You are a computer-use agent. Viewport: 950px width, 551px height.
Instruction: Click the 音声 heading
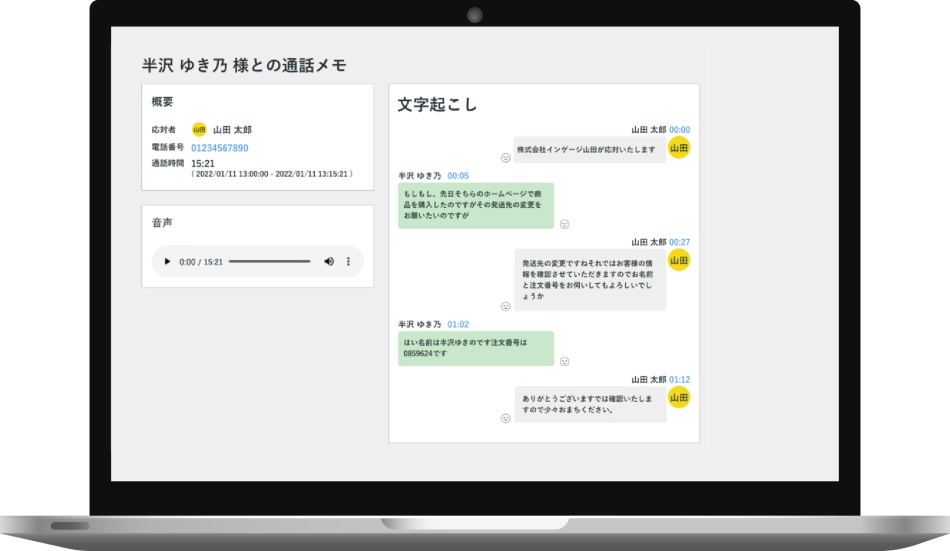tap(162, 222)
